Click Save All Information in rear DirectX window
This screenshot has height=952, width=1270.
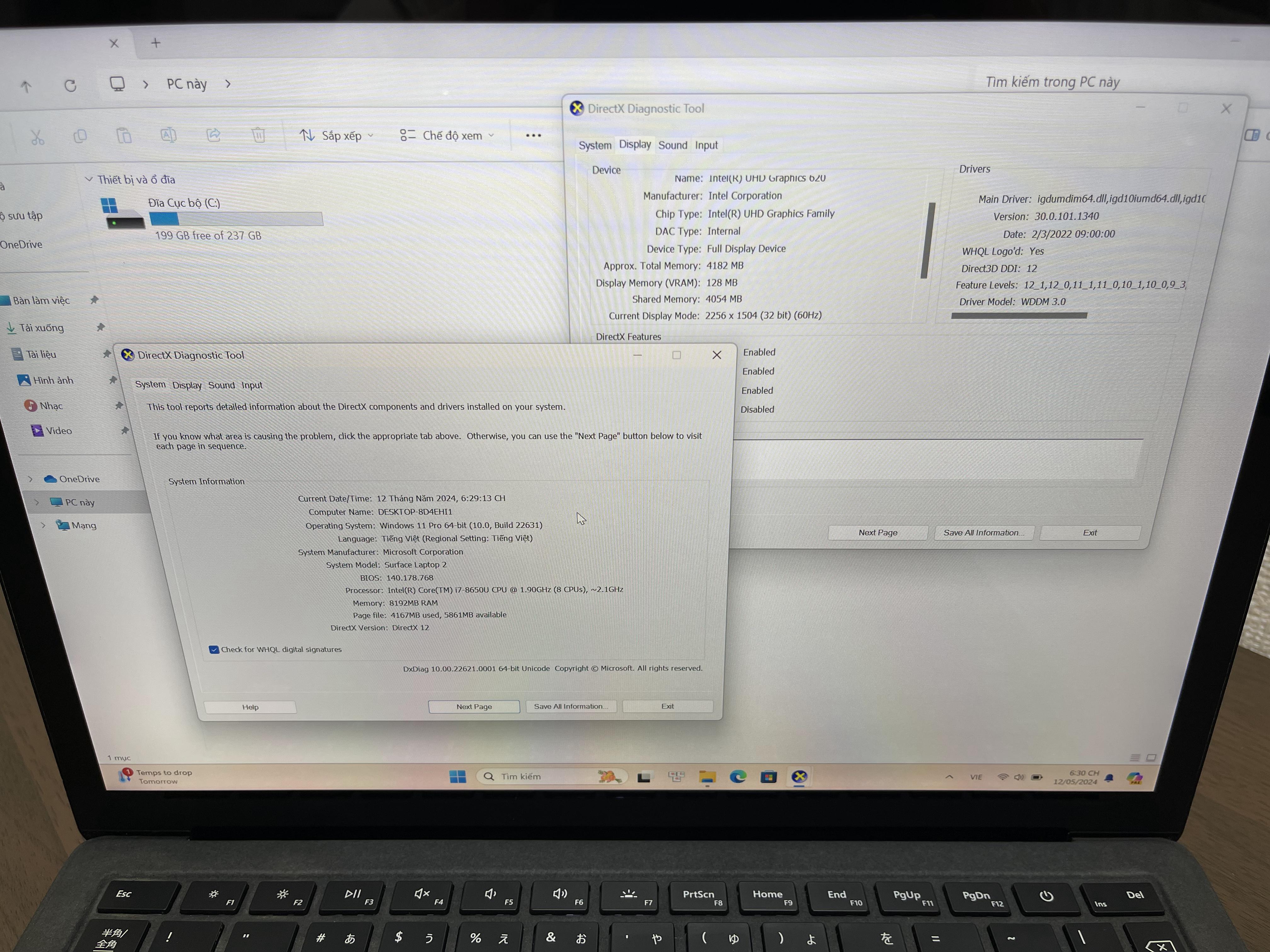(984, 533)
